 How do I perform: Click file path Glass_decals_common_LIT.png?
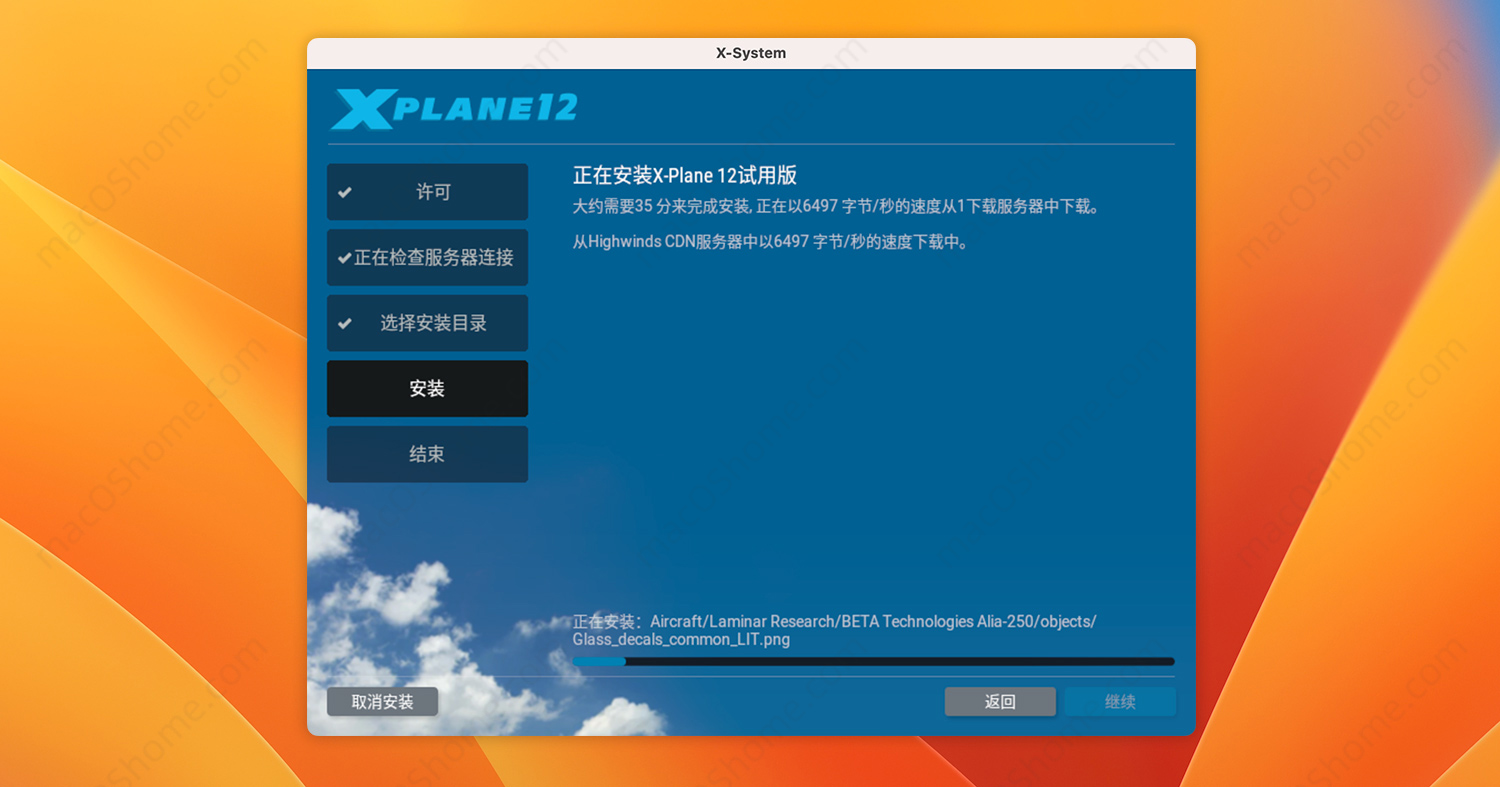click(x=681, y=640)
